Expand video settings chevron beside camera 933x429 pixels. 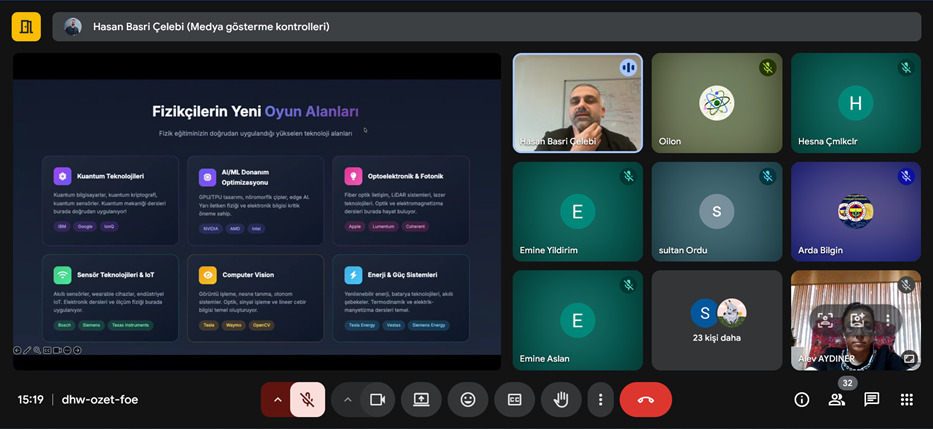point(347,399)
